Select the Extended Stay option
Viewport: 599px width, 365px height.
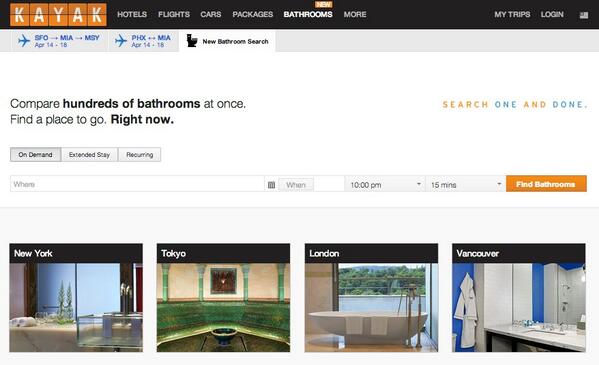pyautogui.click(x=89, y=155)
